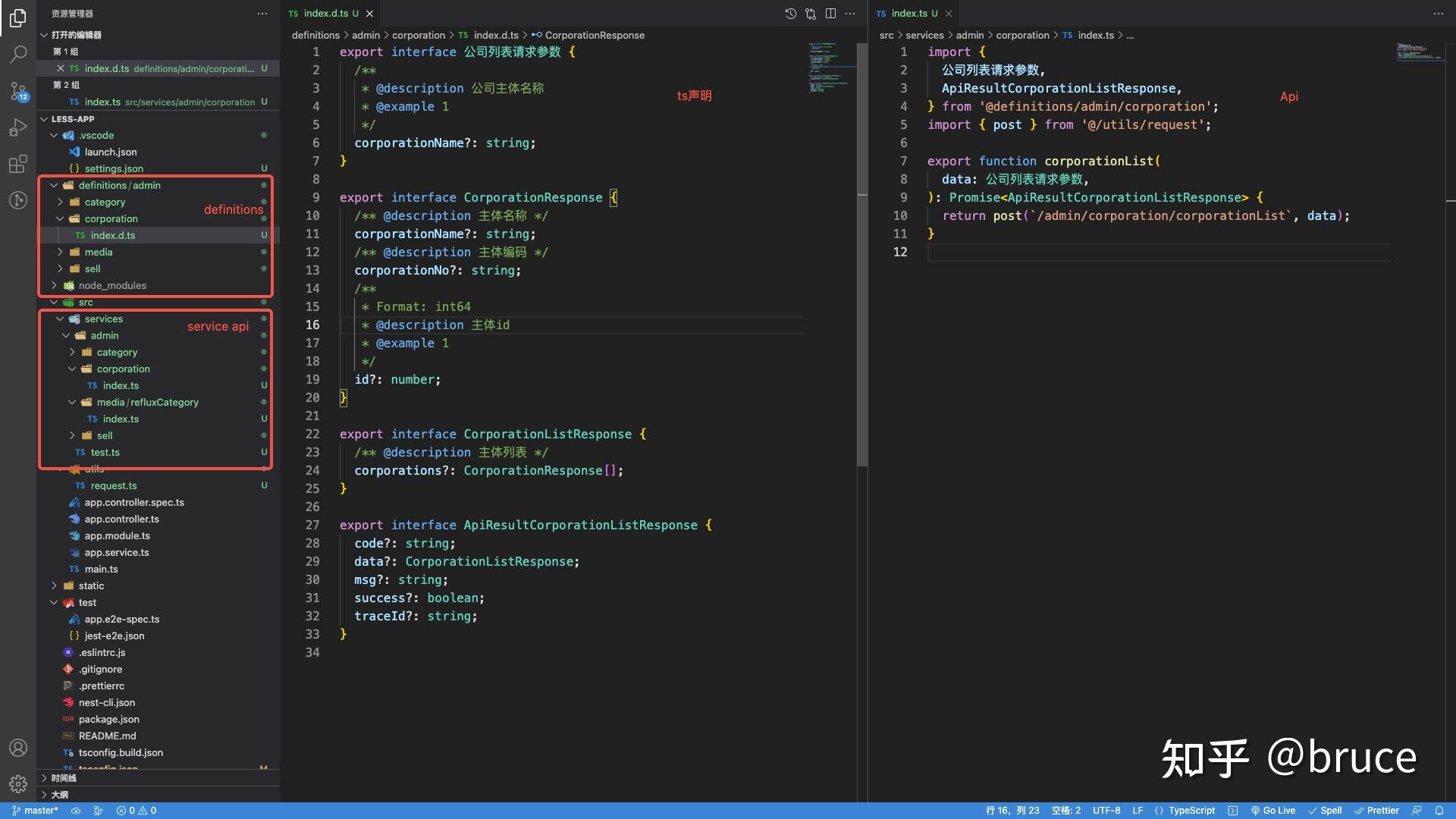Screen dimensions: 1456x819
Task: Open .eslintrc.js file
Action: (x=102, y=652)
